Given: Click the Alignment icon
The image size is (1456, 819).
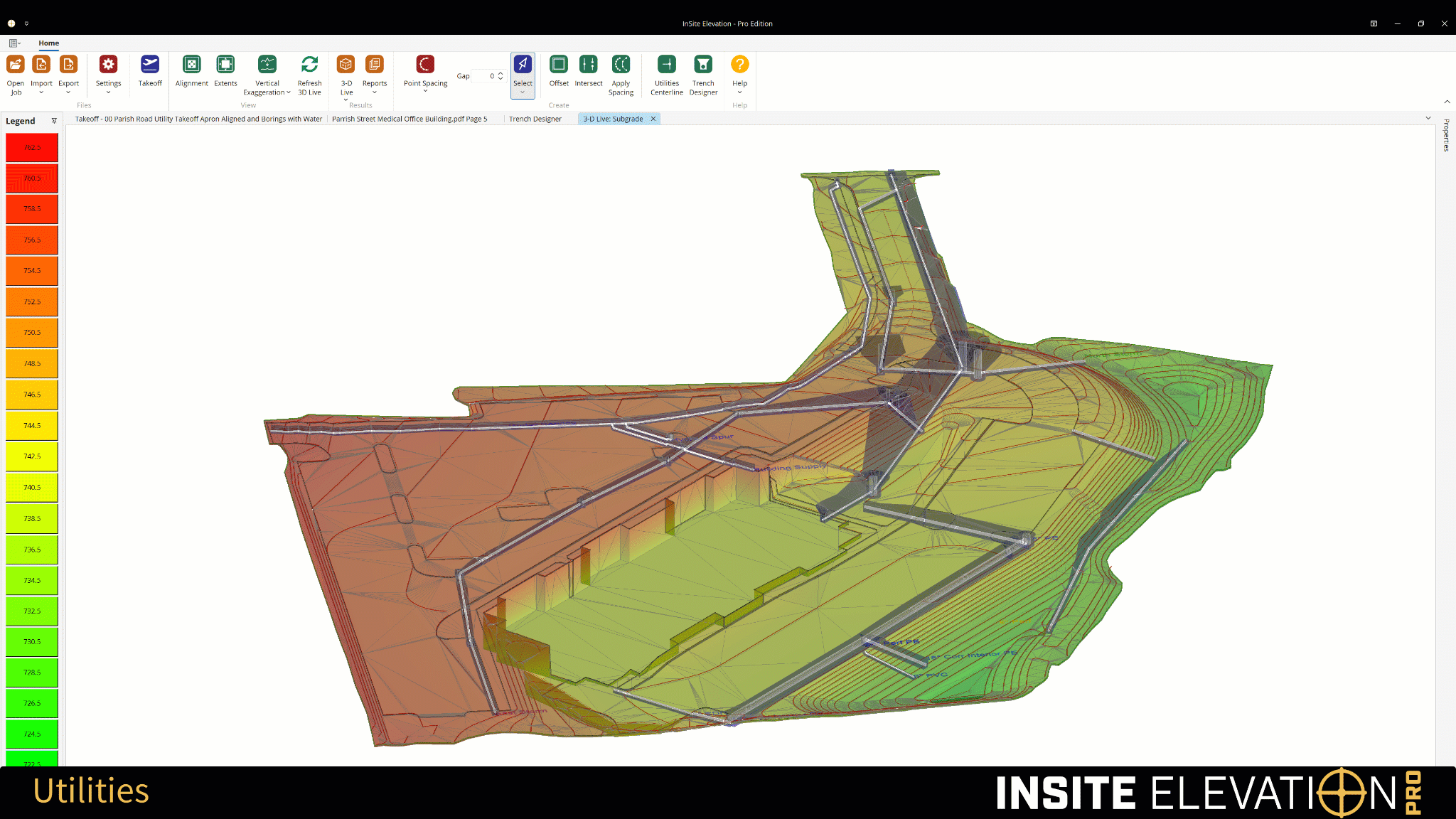Looking at the screenshot, I should [192, 65].
